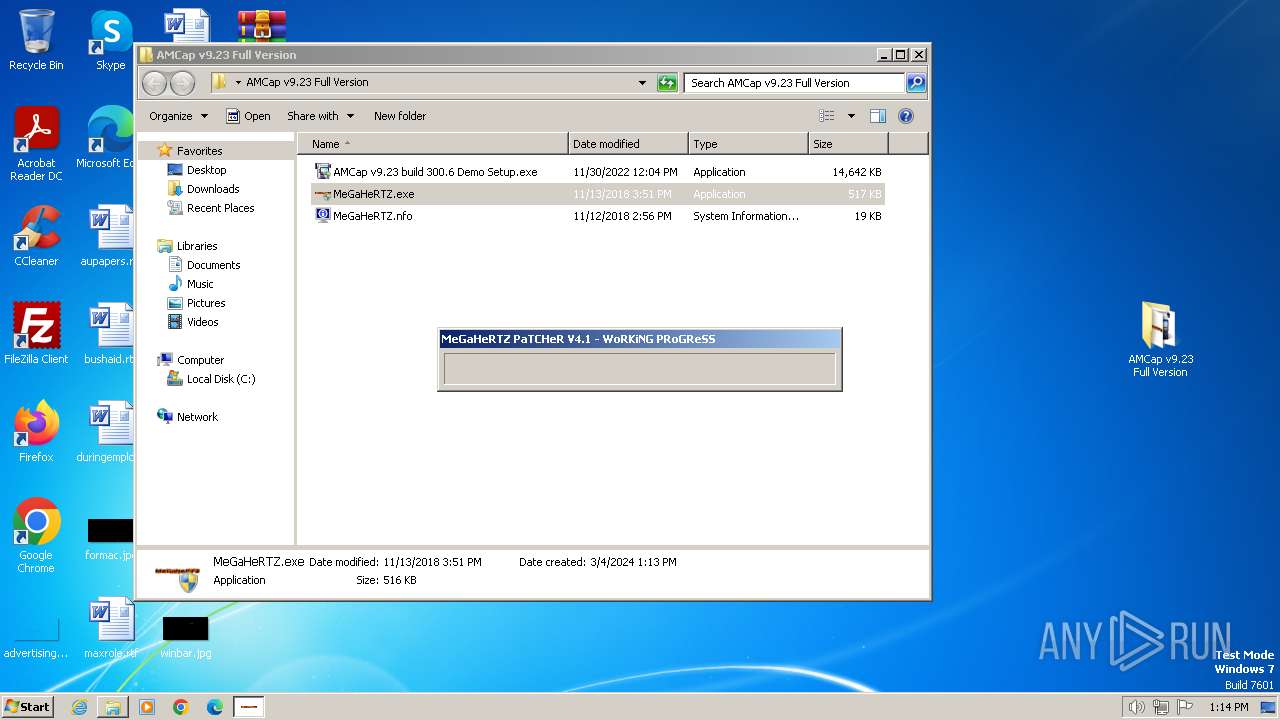Open the Organize menu
Screen dimensions: 1280x720
coord(178,116)
